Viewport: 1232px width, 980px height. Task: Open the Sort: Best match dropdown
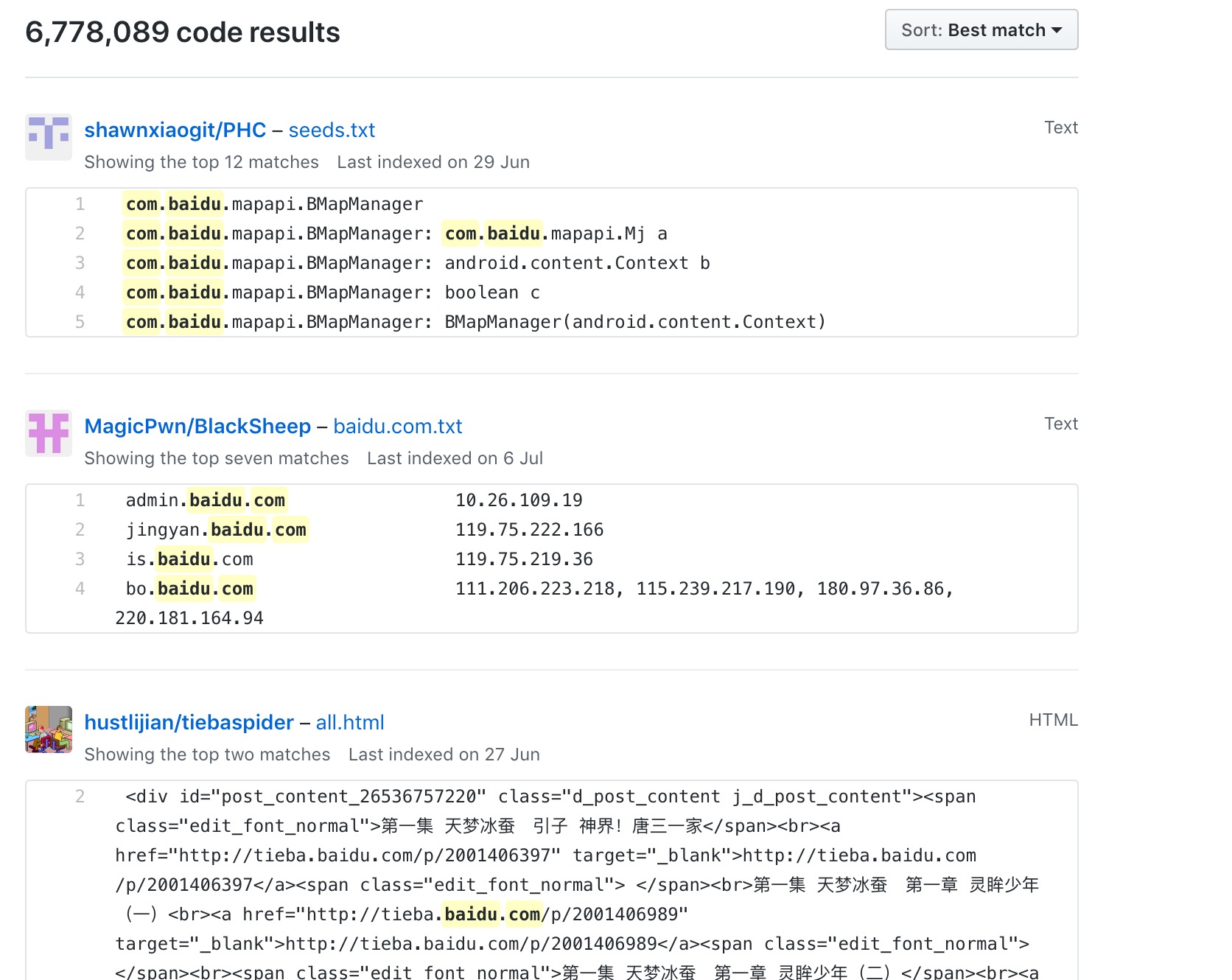pyautogui.click(x=981, y=29)
